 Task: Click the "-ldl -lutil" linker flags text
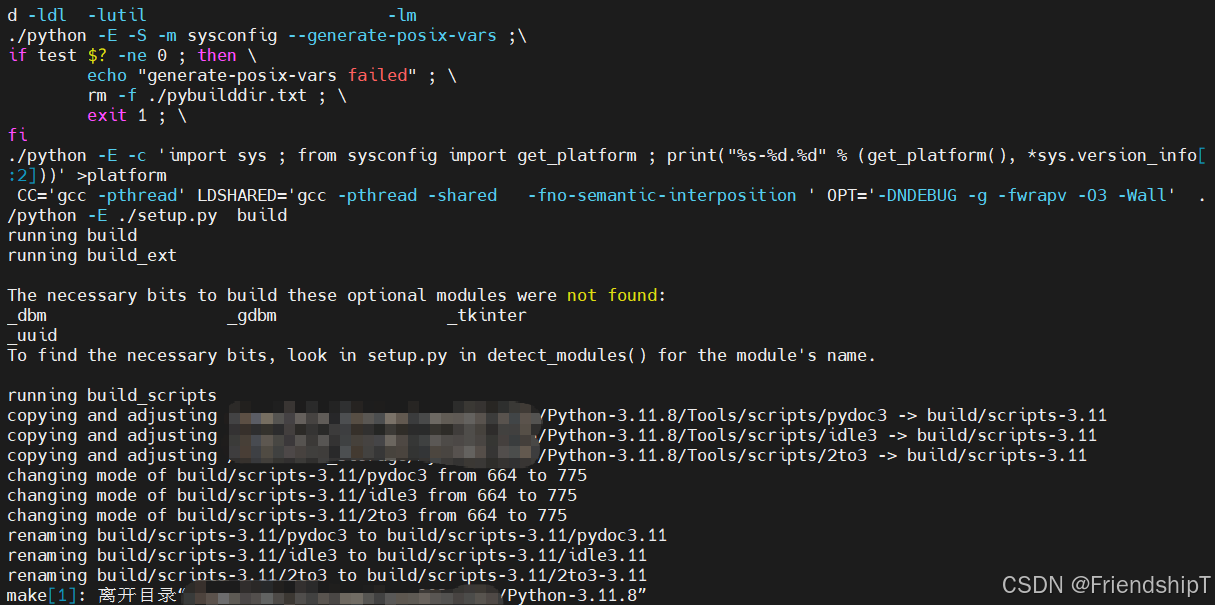tap(87, 15)
